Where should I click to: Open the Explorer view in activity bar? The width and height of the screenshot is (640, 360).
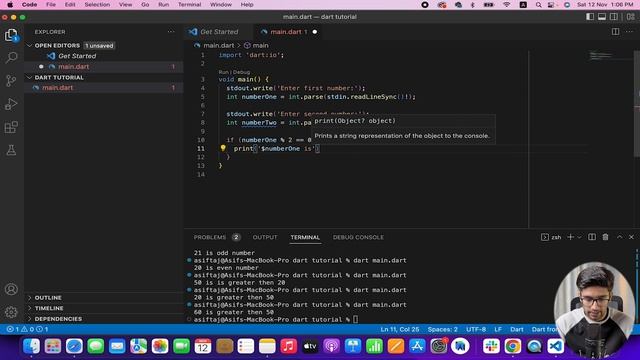(11, 35)
